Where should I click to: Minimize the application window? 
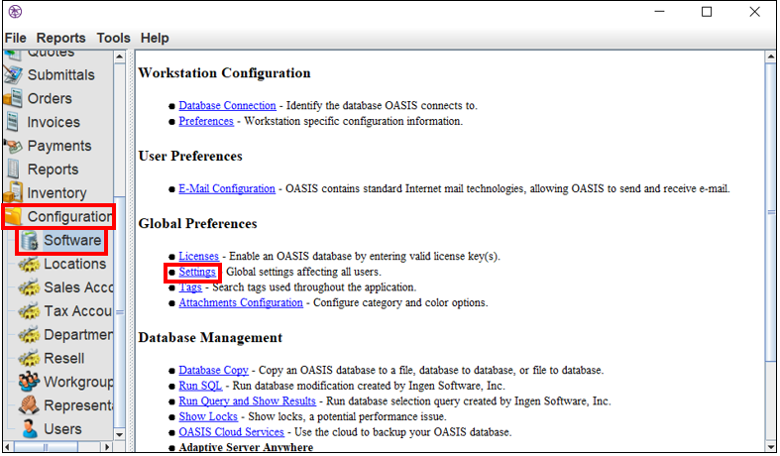pos(660,12)
